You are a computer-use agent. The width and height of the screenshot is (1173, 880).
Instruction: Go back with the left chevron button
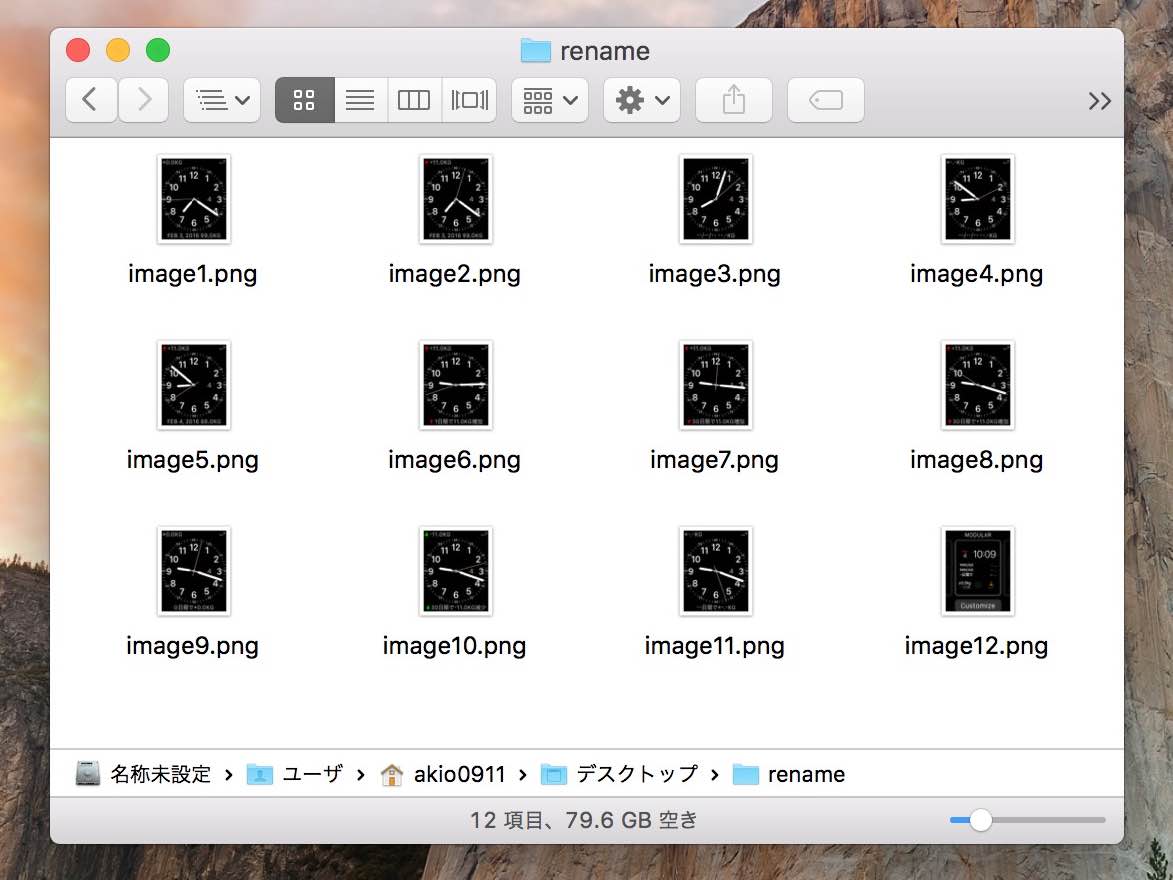(91, 100)
